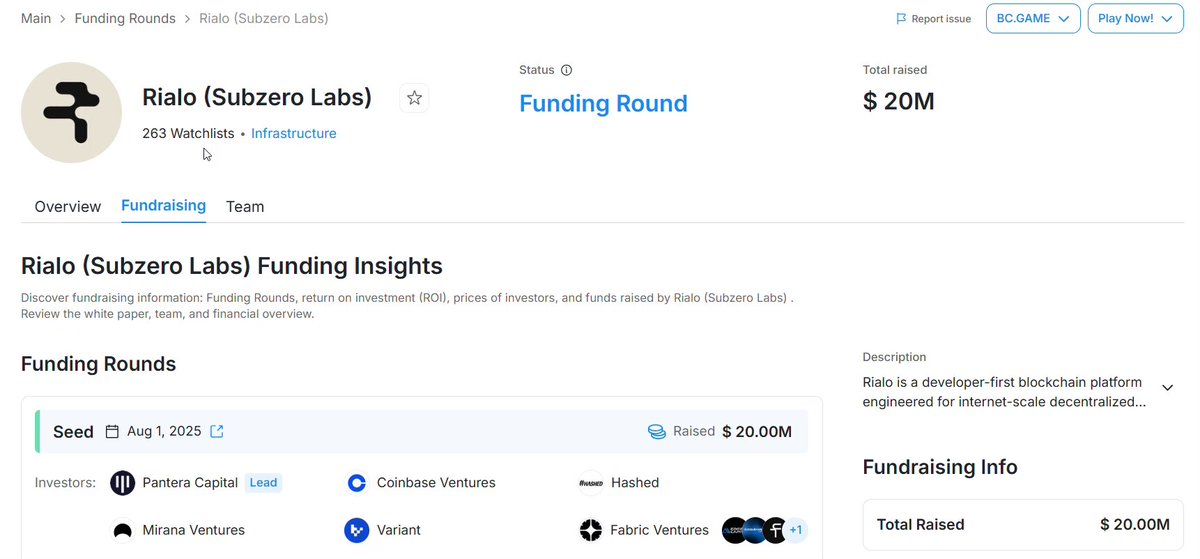Go to Funding Rounds breadcrumb
Screen dimensions: 1200x559
click(x=125, y=18)
